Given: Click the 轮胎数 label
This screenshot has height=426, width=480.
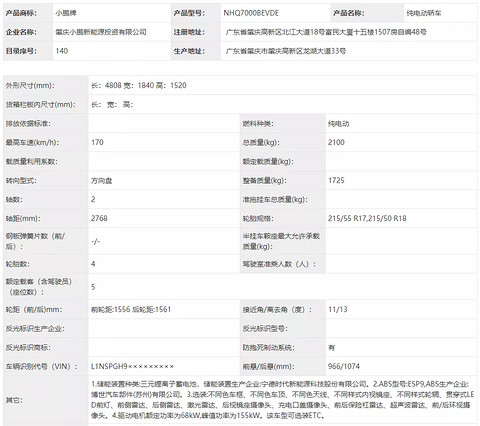Looking at the screenshot, I should pyautogui.click(x=18, y=264).
